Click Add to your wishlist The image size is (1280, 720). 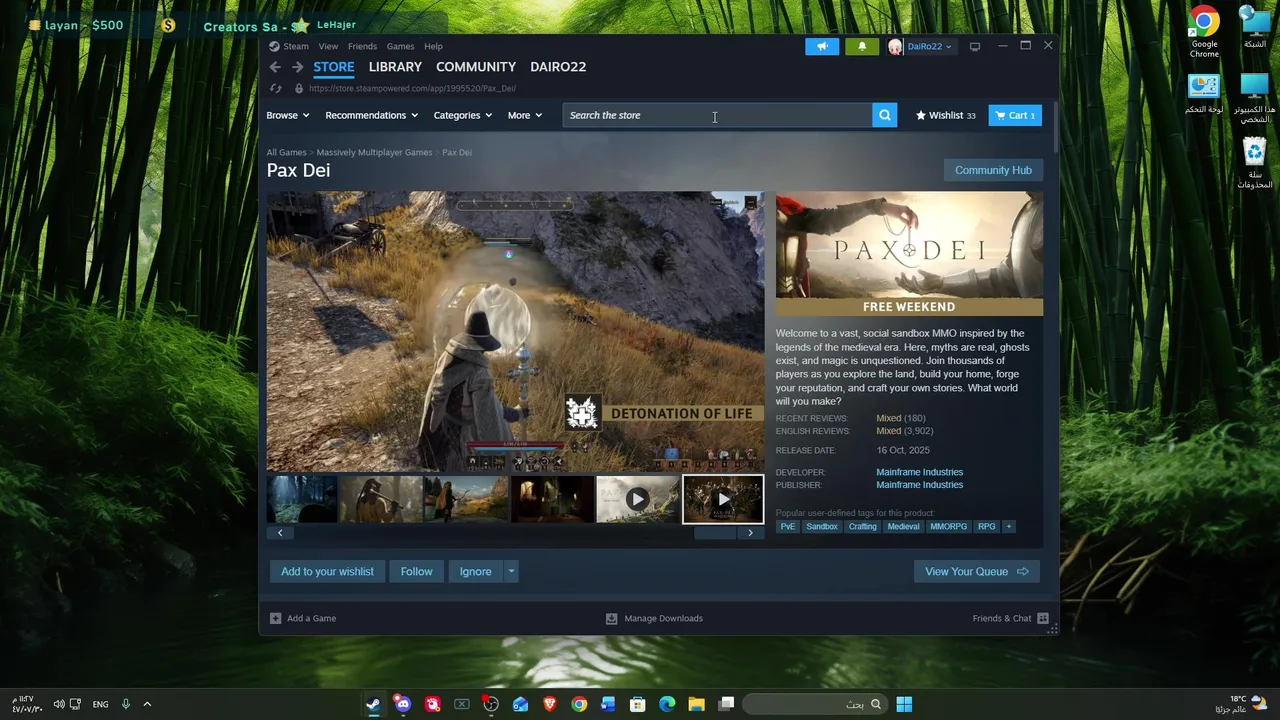[327, 571]
